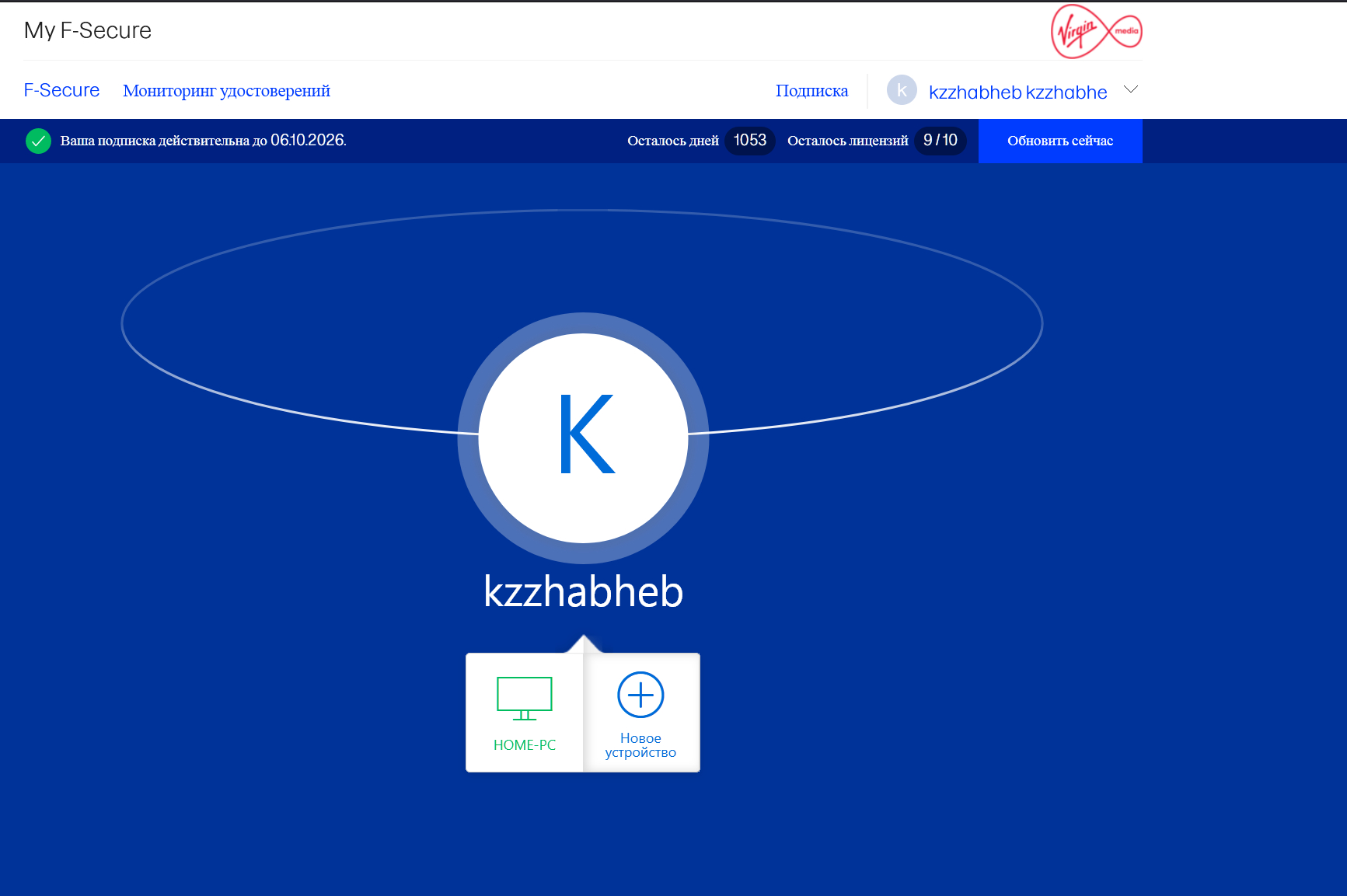Click the Осталось лицензий label
The width and height of the screenshot is (1347, 896).
[x=847, y=141]
